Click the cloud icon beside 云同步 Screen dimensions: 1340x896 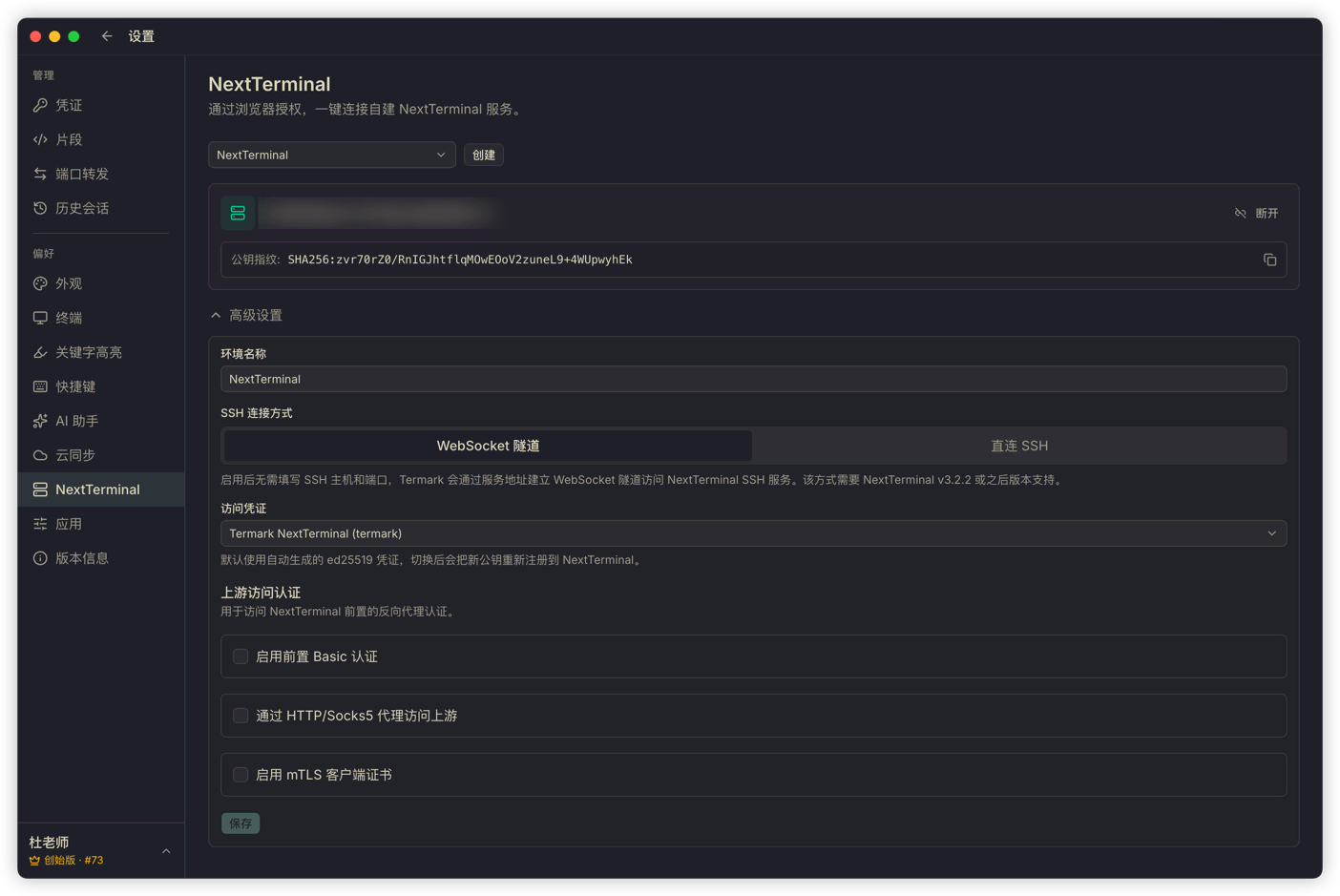[x=40, y=455]
